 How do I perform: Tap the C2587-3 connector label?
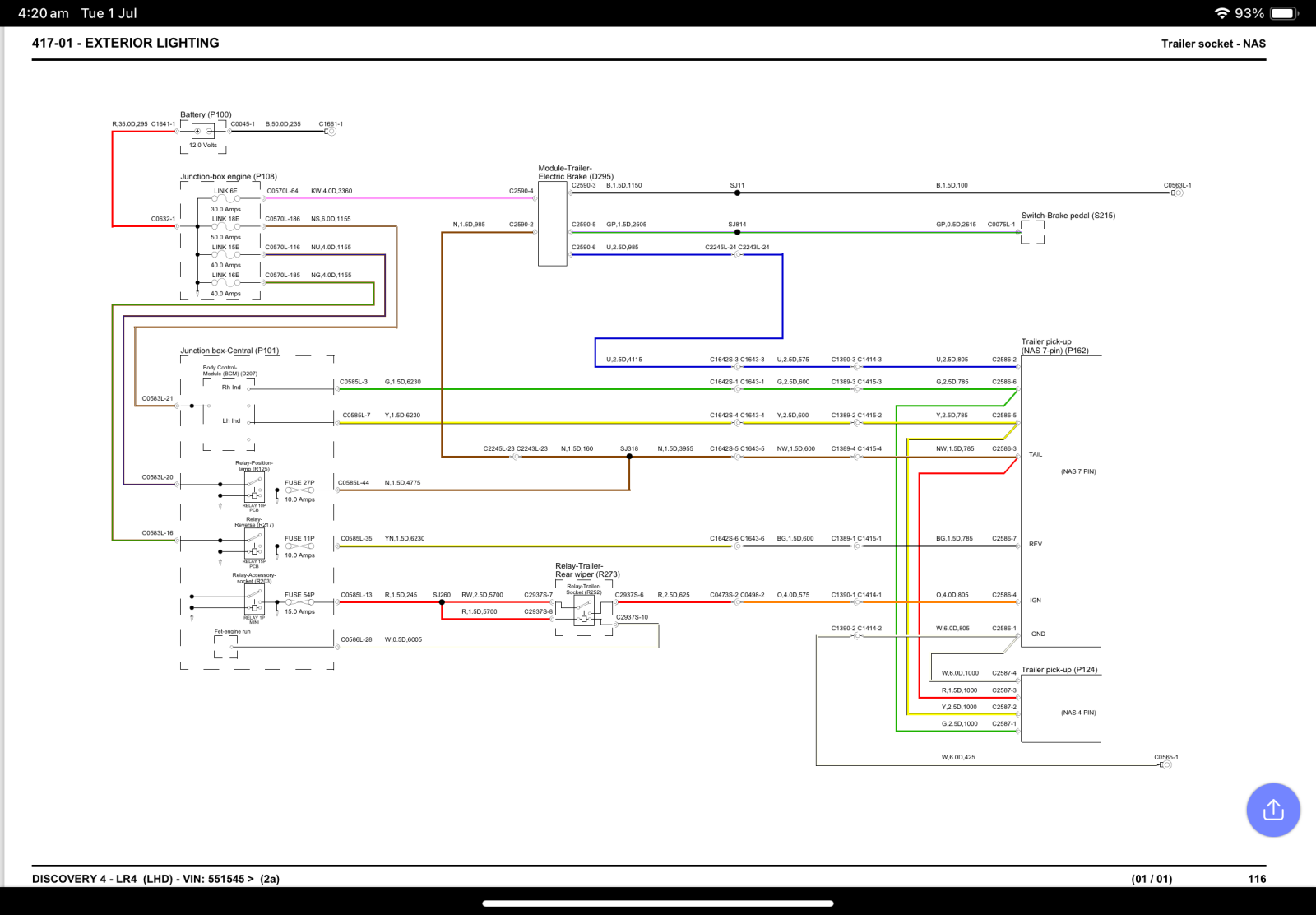[1004, 690]
